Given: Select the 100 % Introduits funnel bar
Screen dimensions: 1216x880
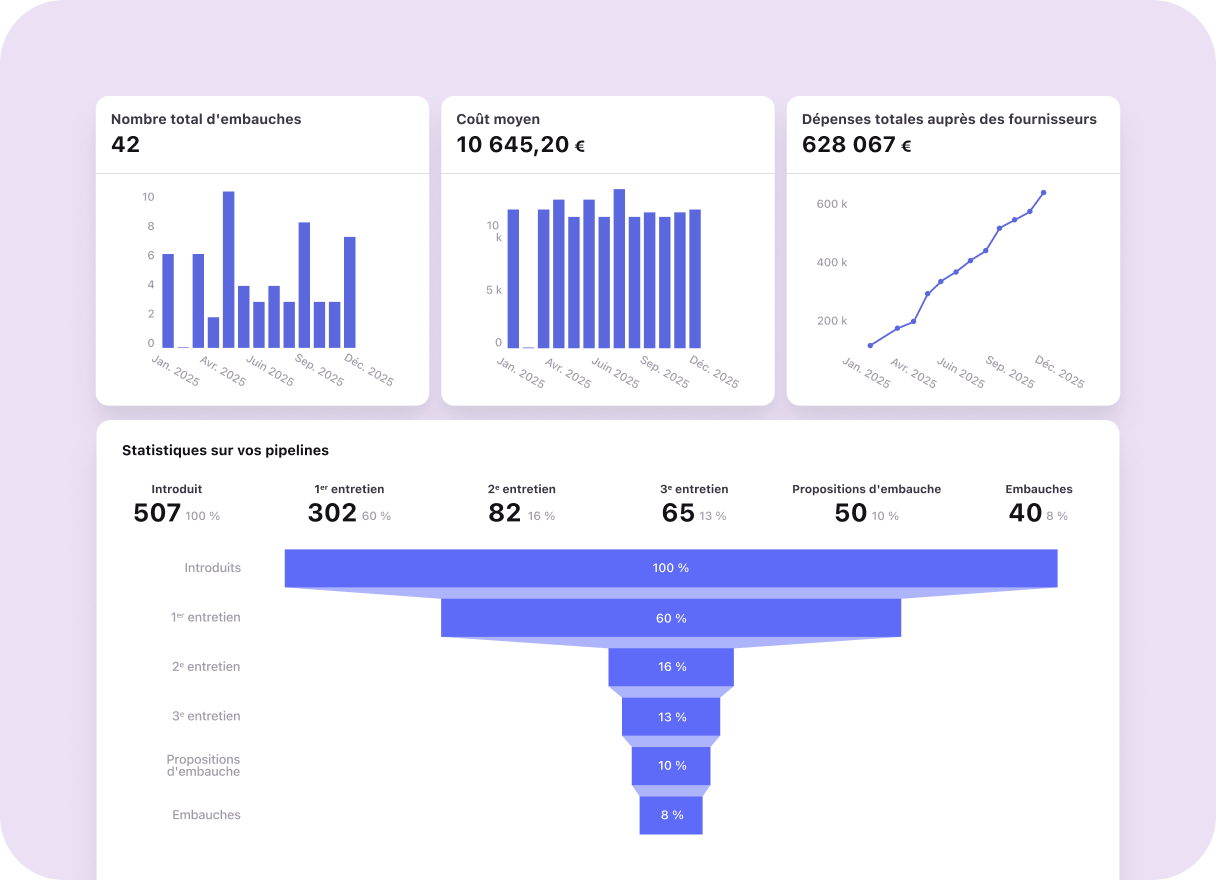Looking at the screenshot, I should point(671,568).
